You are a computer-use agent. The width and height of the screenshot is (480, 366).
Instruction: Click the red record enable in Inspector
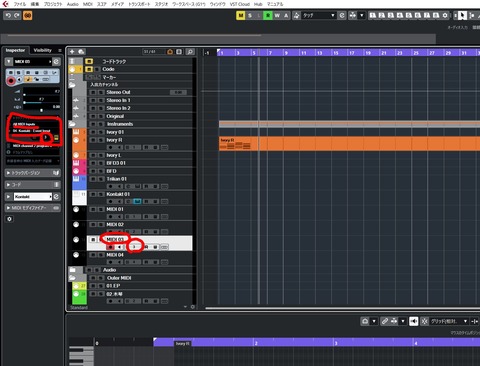click(x=11, y=80)
